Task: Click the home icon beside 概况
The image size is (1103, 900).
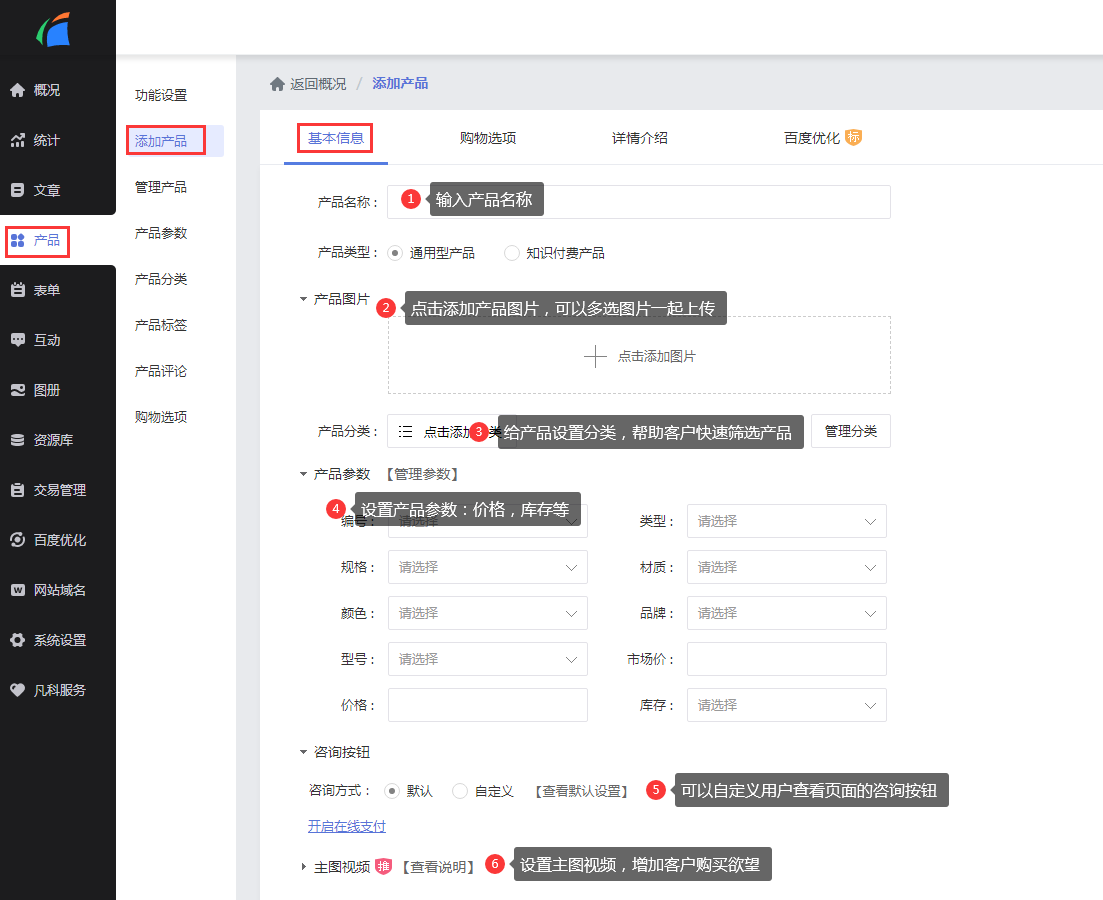Action: point(17,90)
